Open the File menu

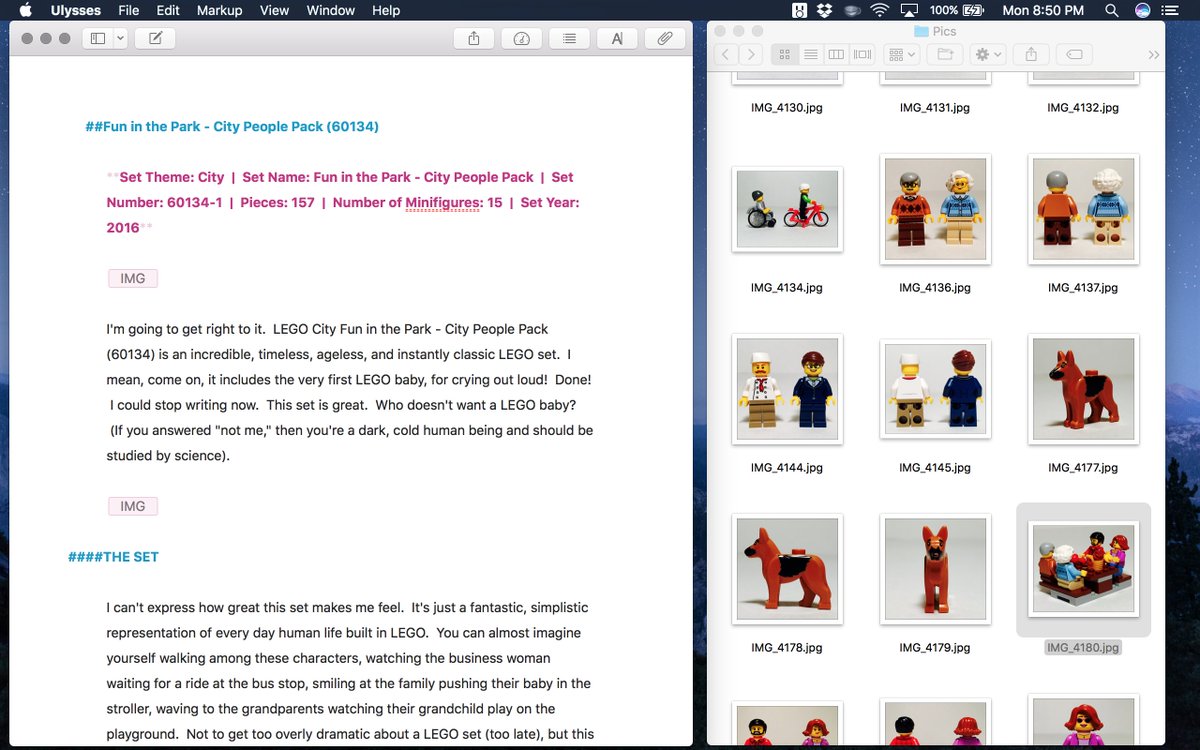click(x=128, y=11)
